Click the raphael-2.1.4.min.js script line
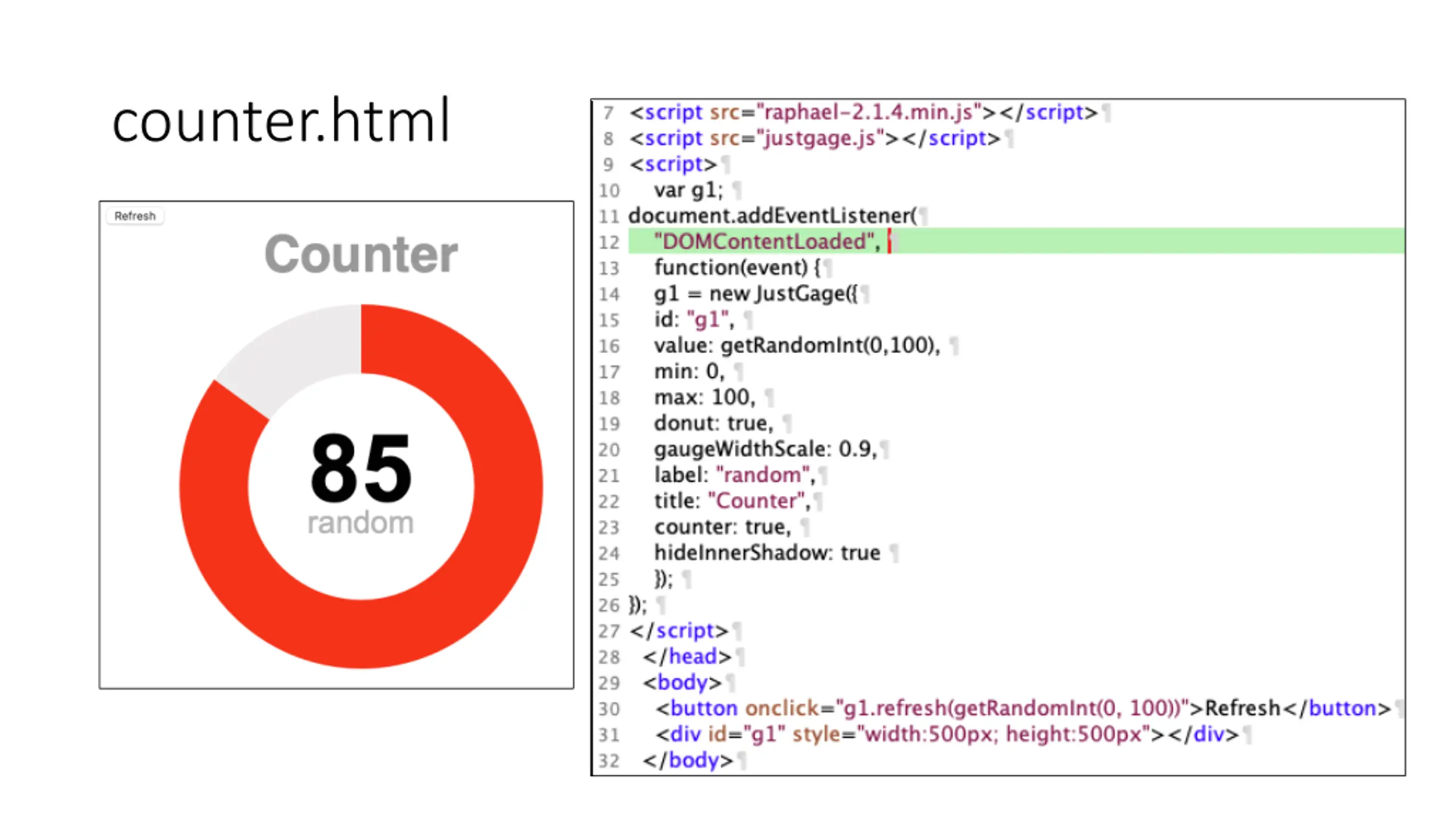 (x=863, y=112)
